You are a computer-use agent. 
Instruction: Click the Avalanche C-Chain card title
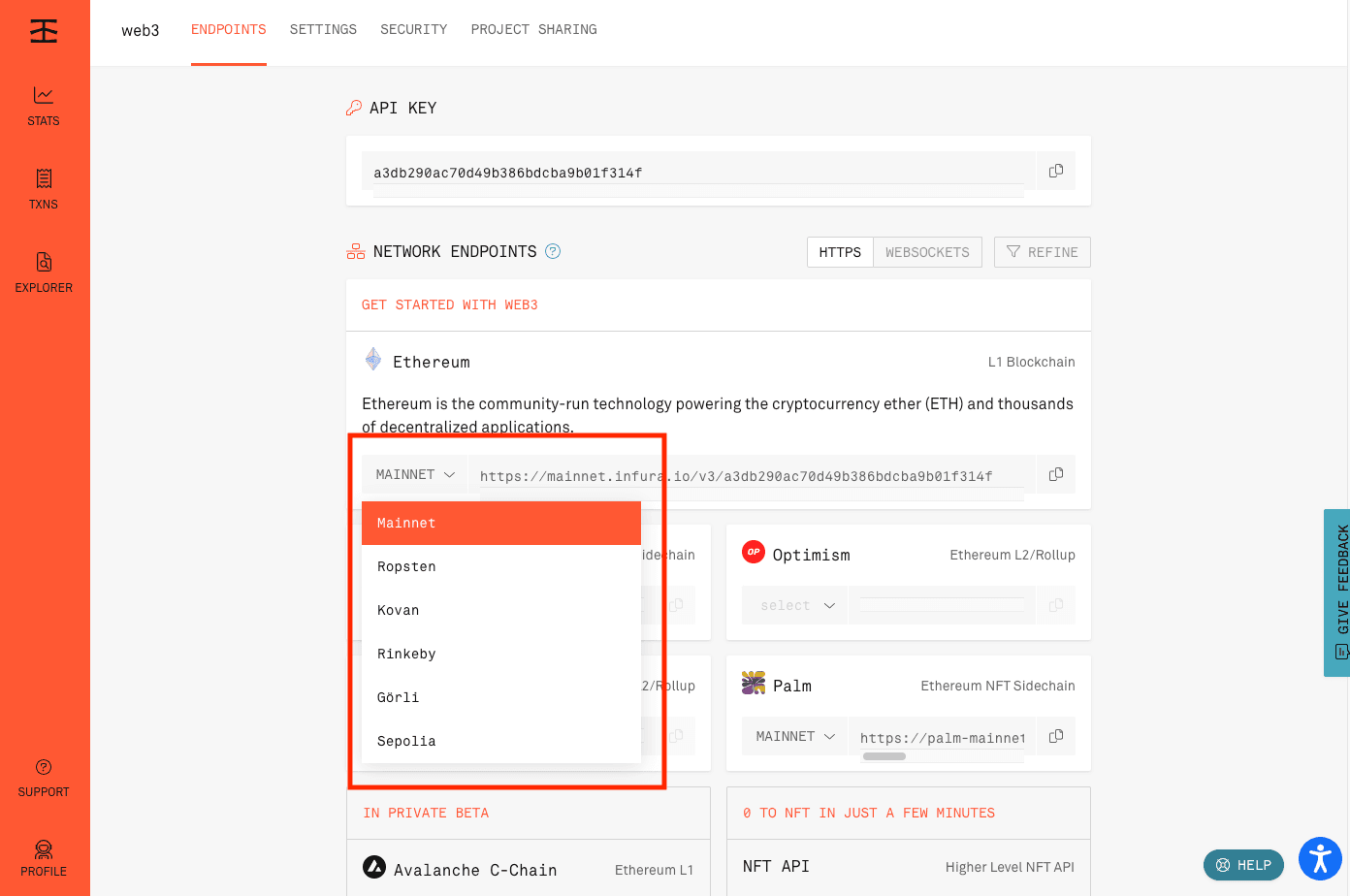coord(475,870)
